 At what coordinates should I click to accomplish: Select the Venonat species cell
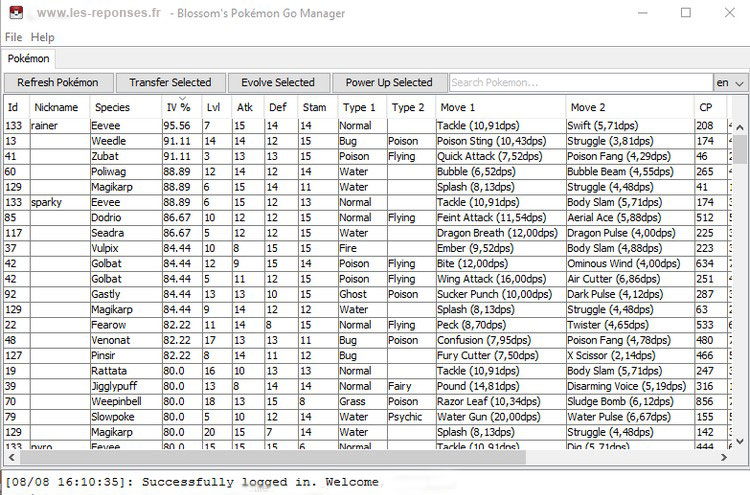(x=126, y=340)
